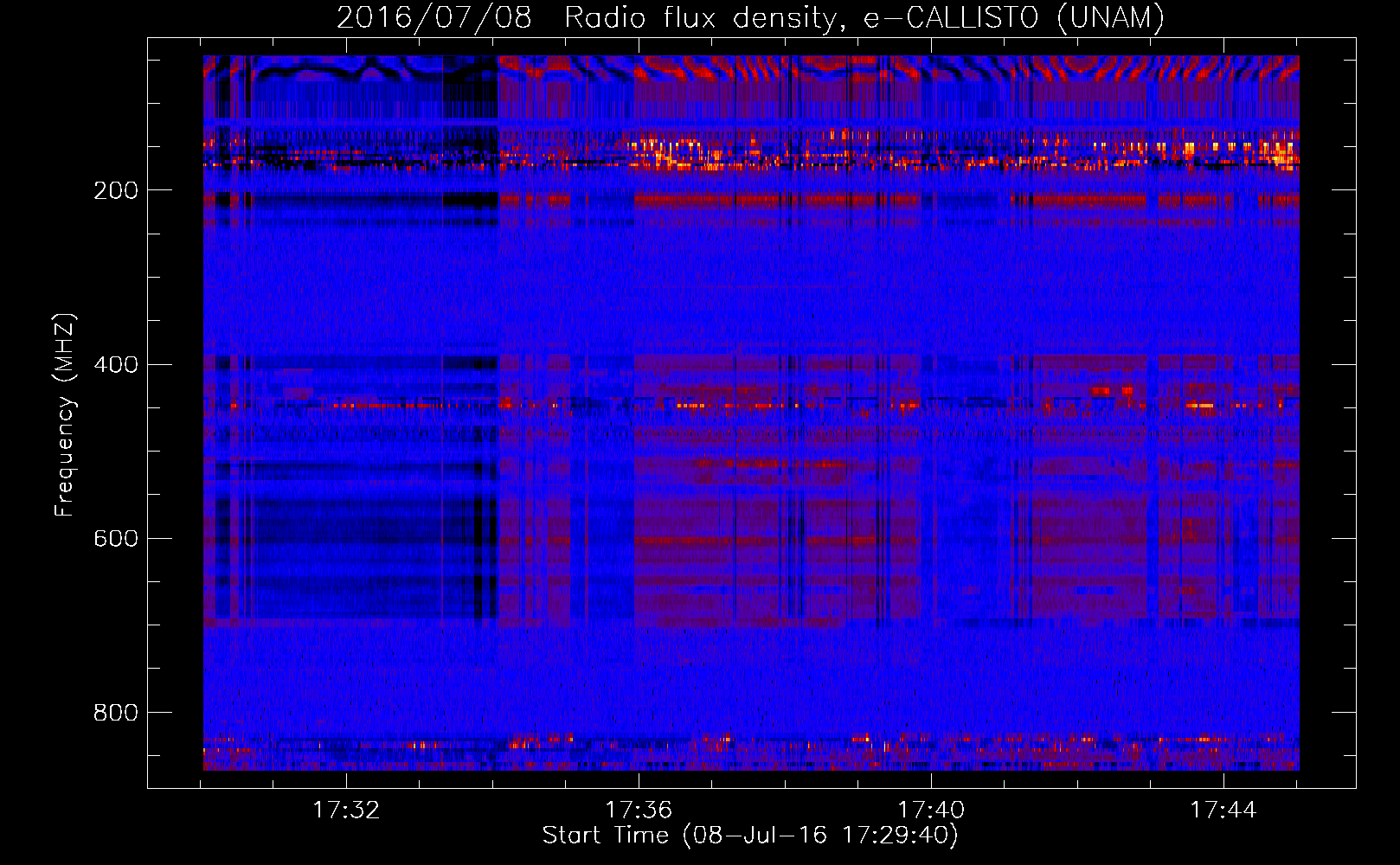Click the 17:36 time tick label

tap(639, 810)
